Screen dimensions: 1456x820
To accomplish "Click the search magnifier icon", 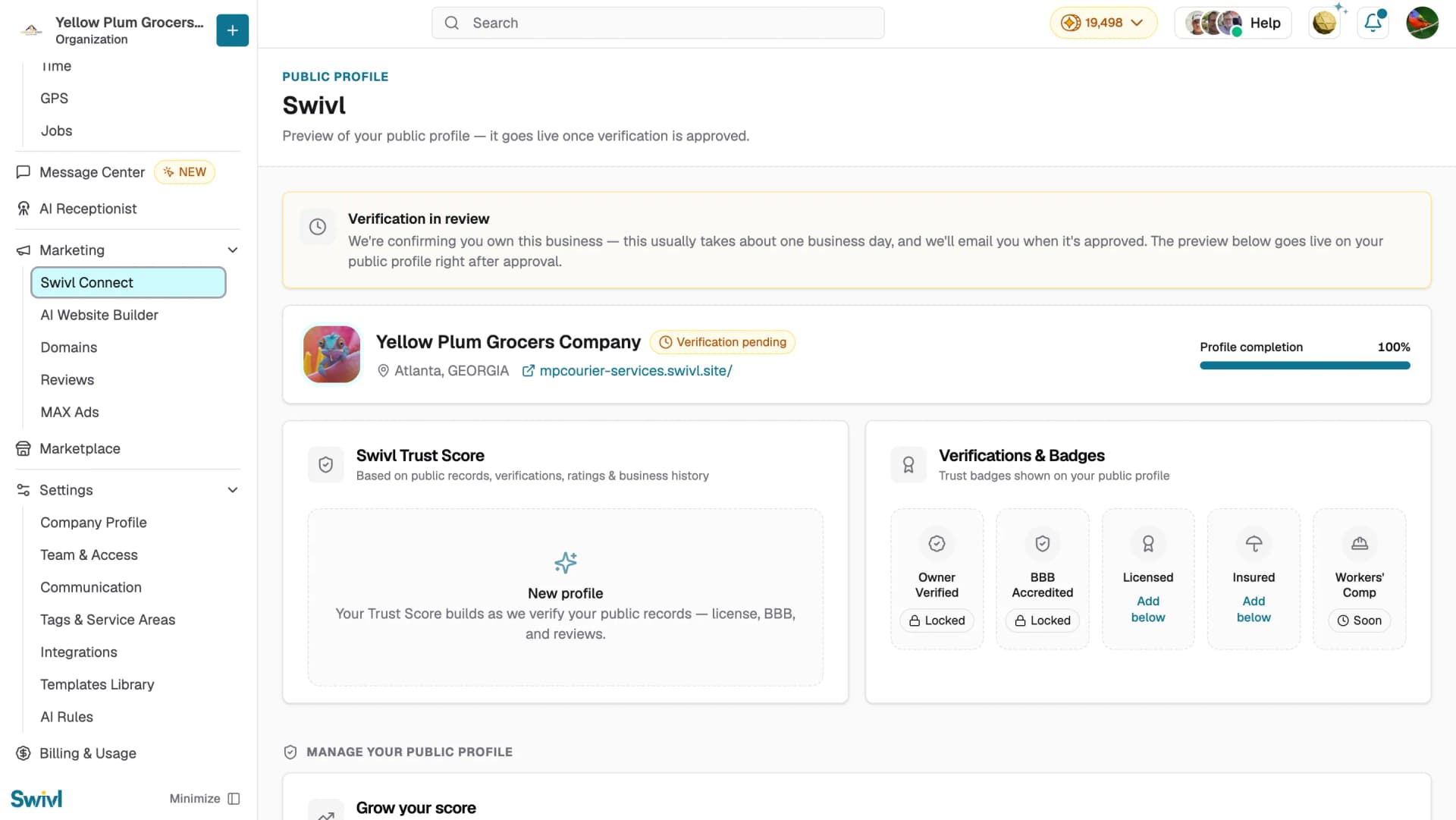I will (x=452, y=23).
